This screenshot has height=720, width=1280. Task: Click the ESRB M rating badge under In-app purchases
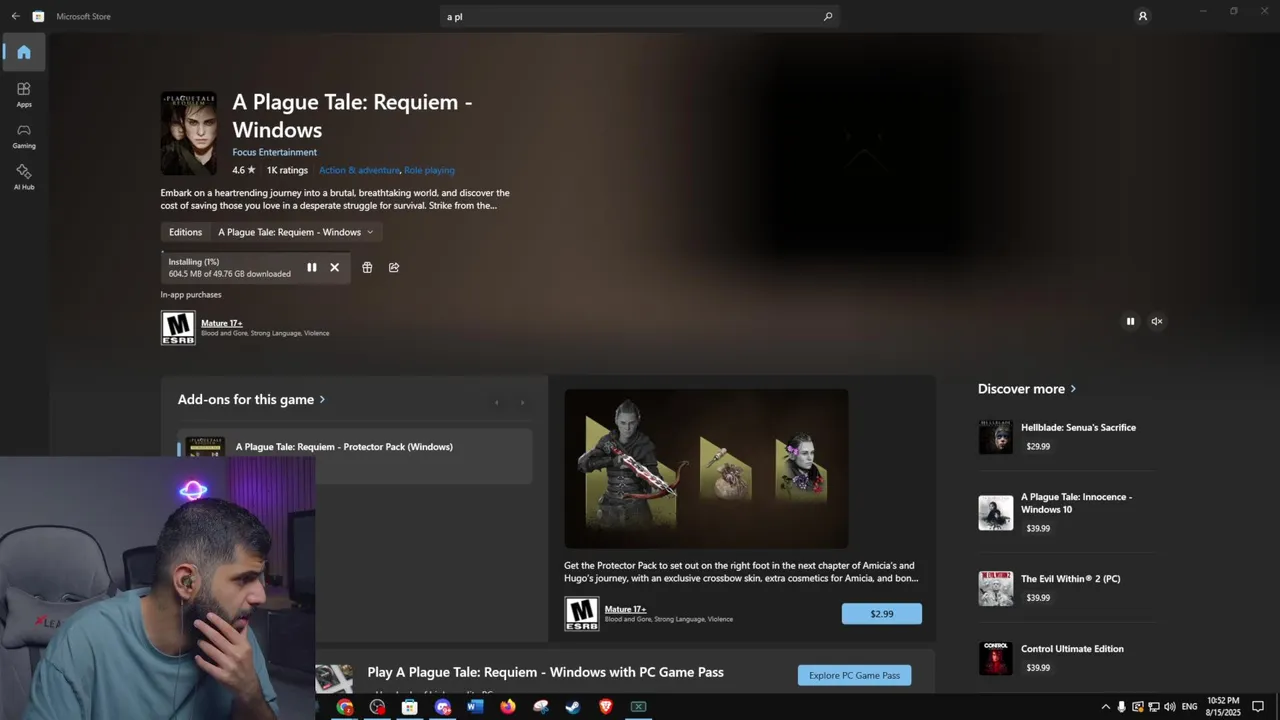point(178,327)
